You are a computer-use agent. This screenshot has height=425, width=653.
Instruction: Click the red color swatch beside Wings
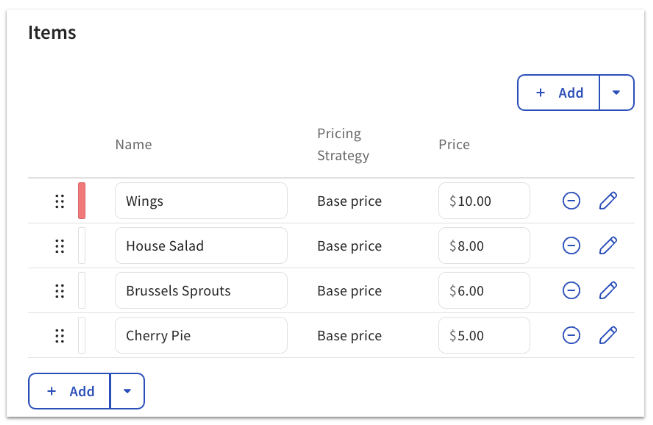coord(82,201)
